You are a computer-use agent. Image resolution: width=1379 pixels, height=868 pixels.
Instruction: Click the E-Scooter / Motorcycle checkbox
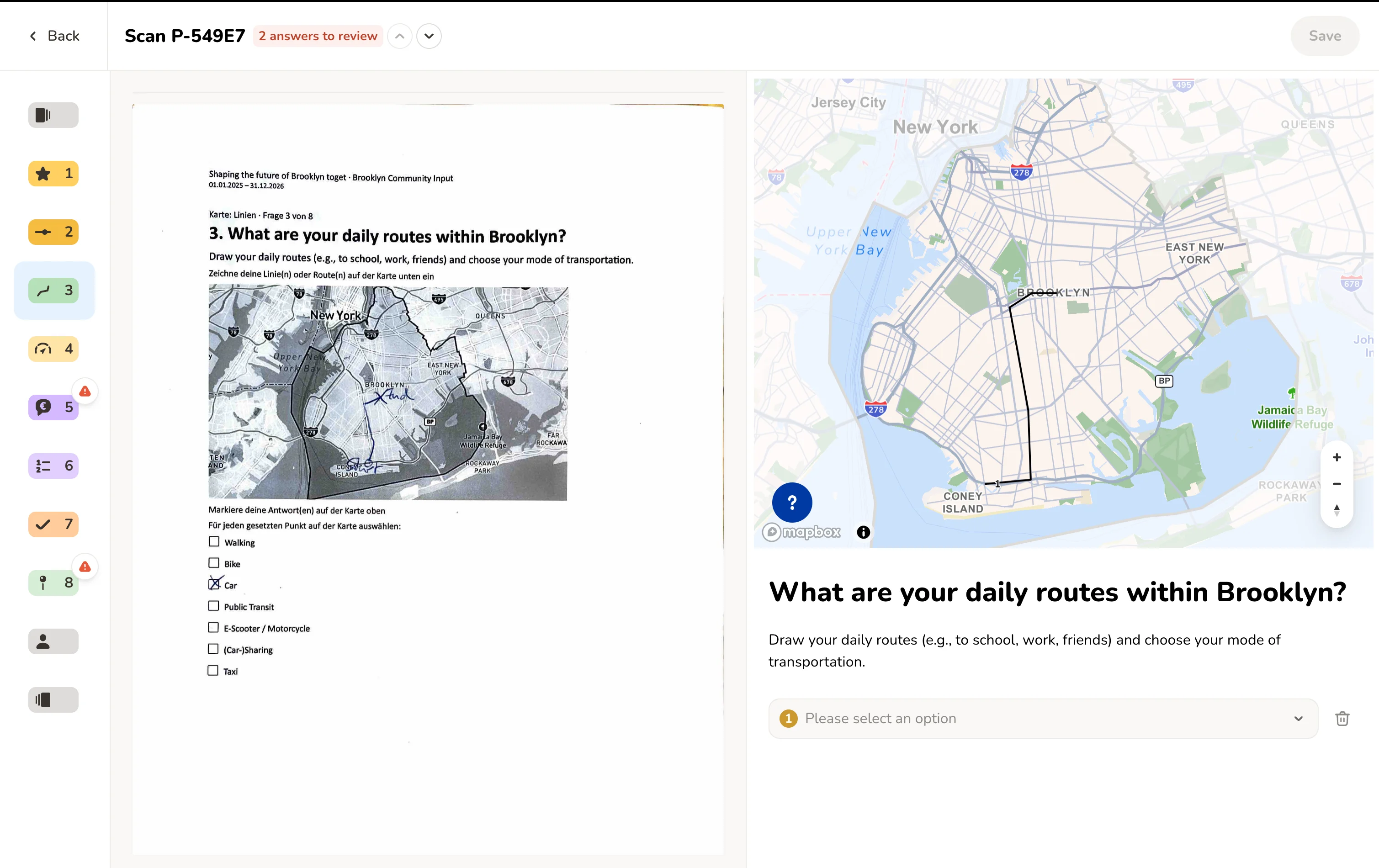213,628
